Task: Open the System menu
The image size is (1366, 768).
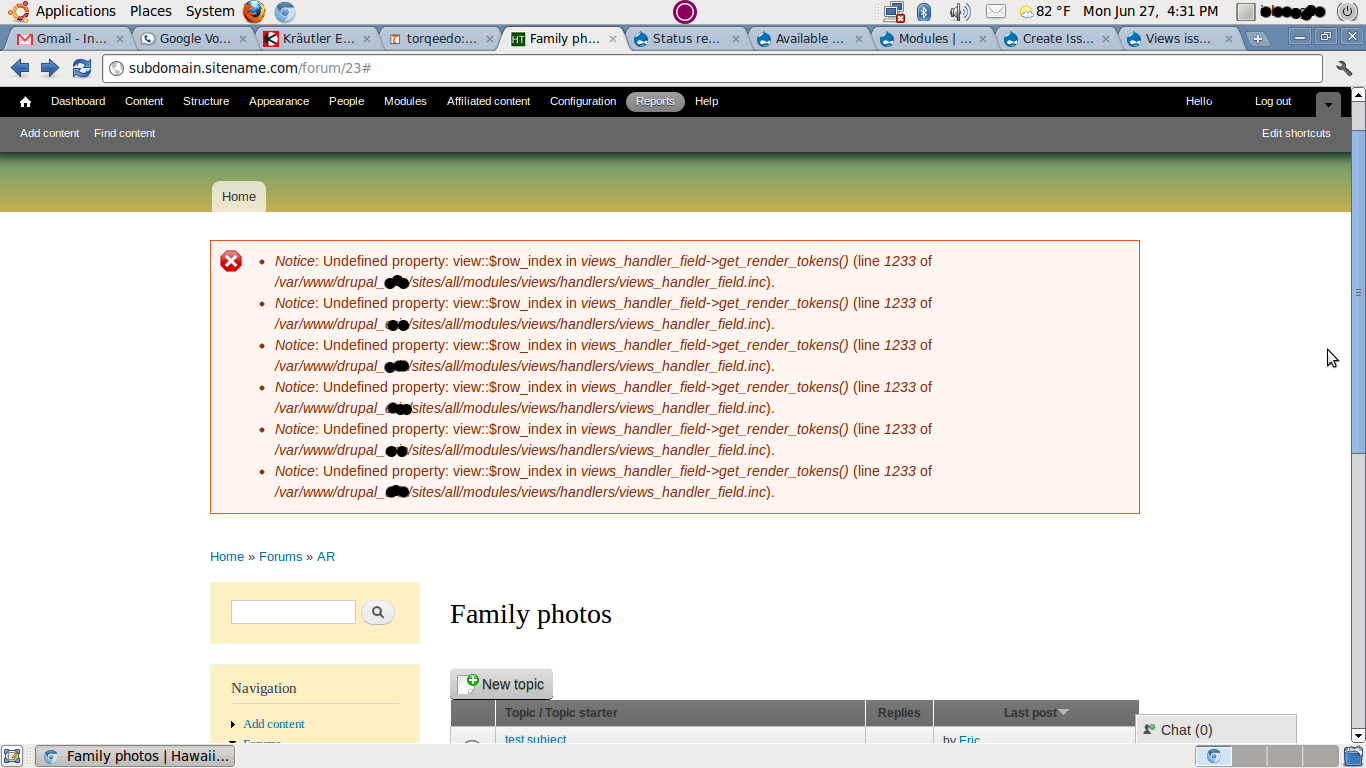Action: click(208, 12)
